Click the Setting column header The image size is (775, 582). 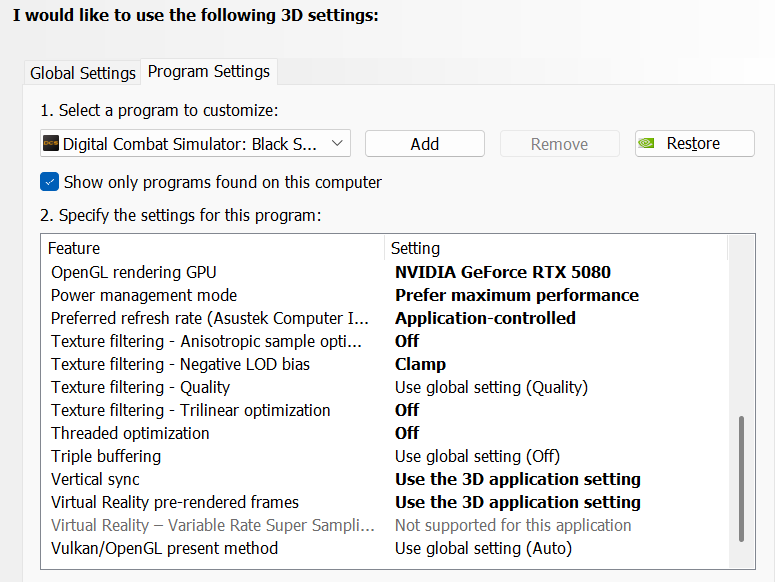[556, 248]
